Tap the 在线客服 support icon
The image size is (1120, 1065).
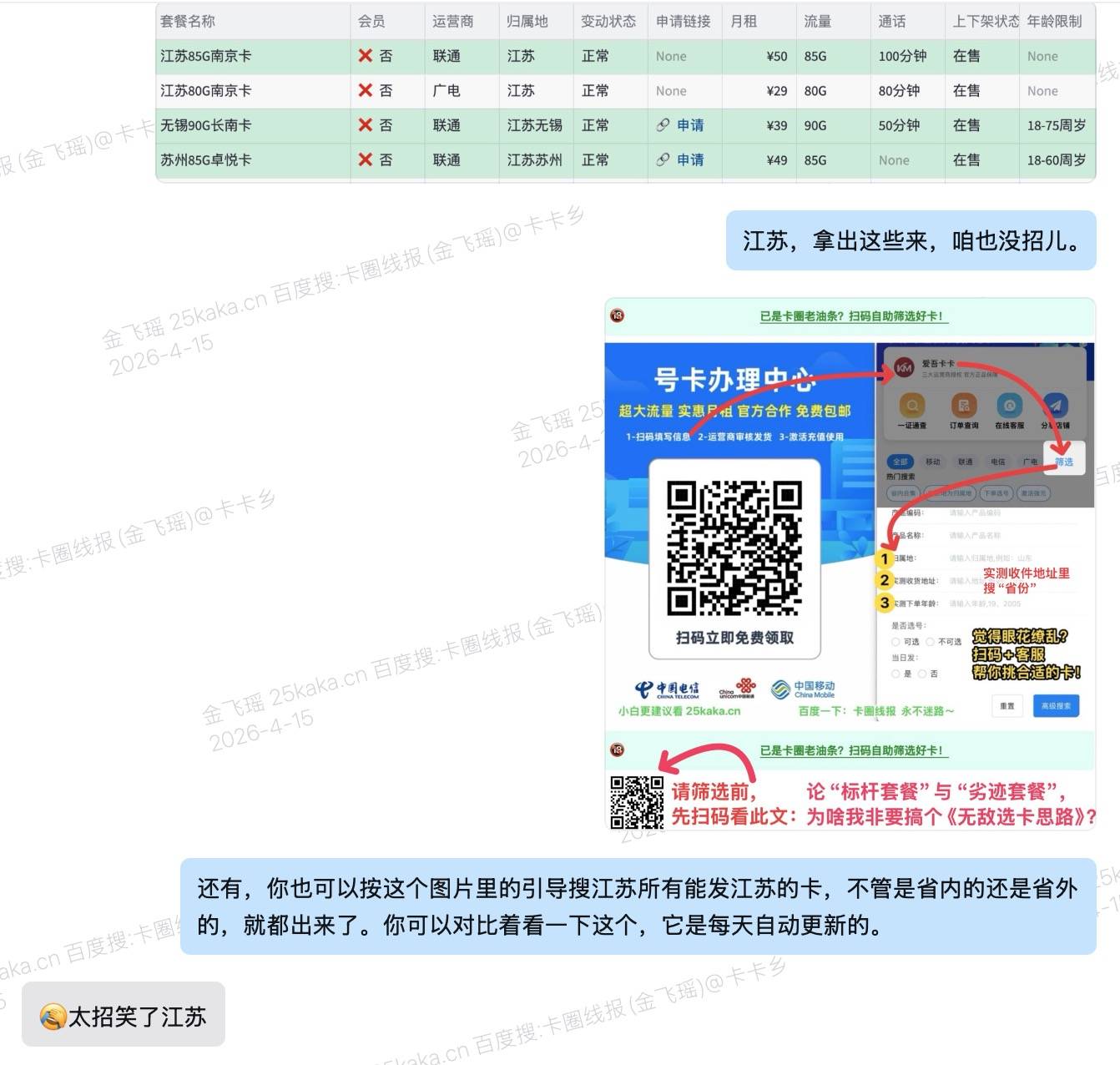click(x=1009, y=406)
